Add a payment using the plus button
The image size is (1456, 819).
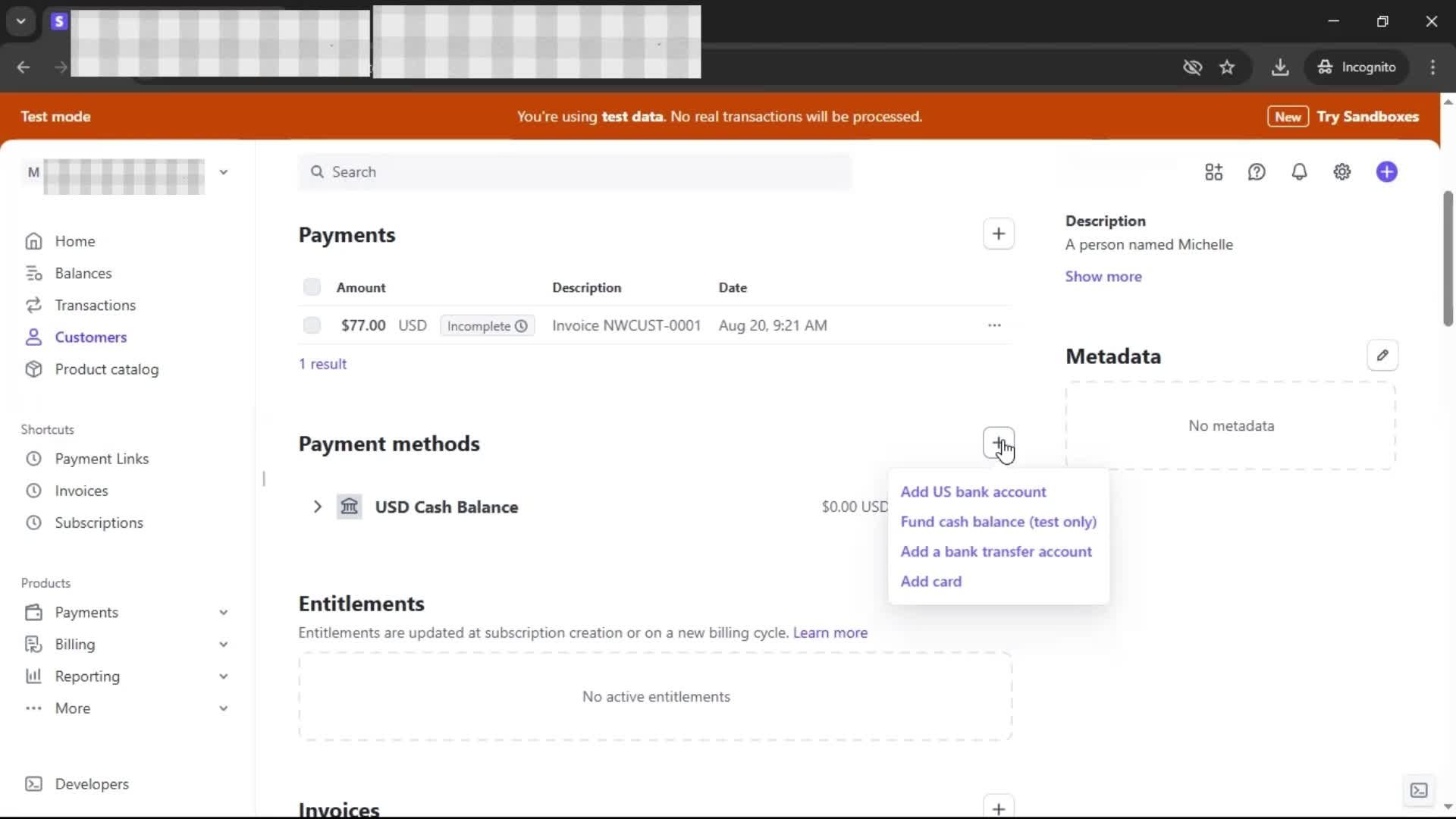(998, 234)
